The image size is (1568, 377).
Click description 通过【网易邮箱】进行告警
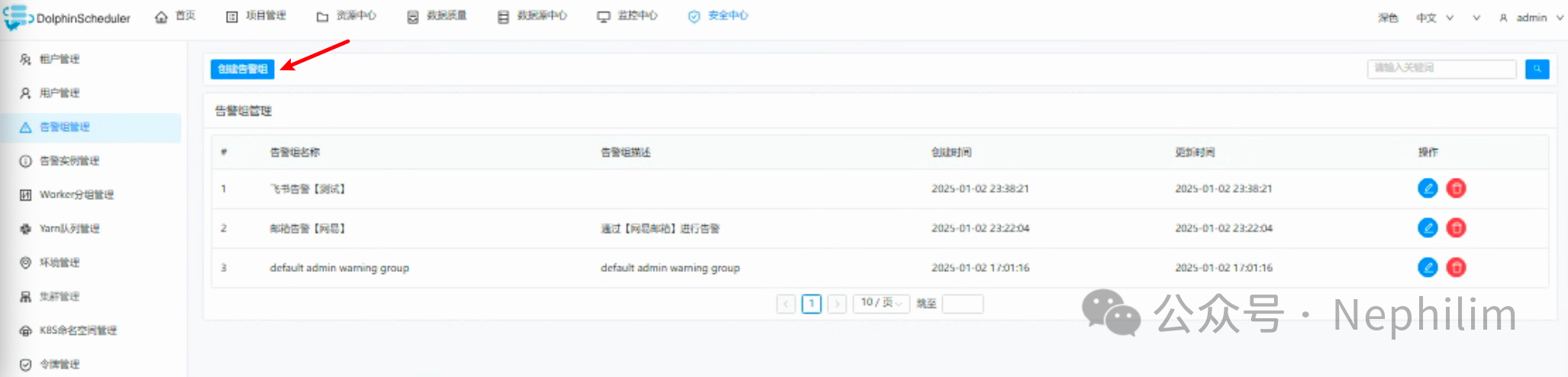[x=660, y=228]
